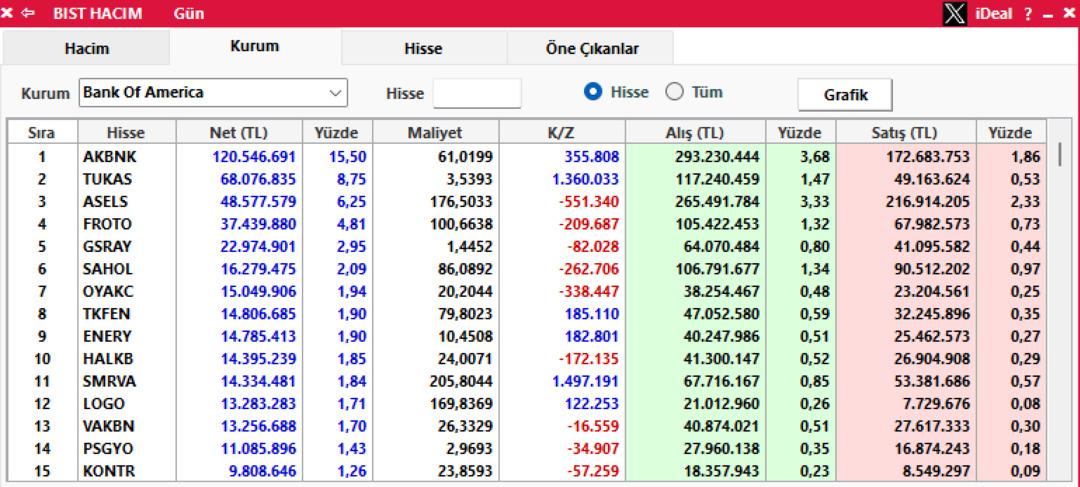Select the GSRAY stock name
Viewport: 1080px width, 487px height.
click(x=107, y=247)
